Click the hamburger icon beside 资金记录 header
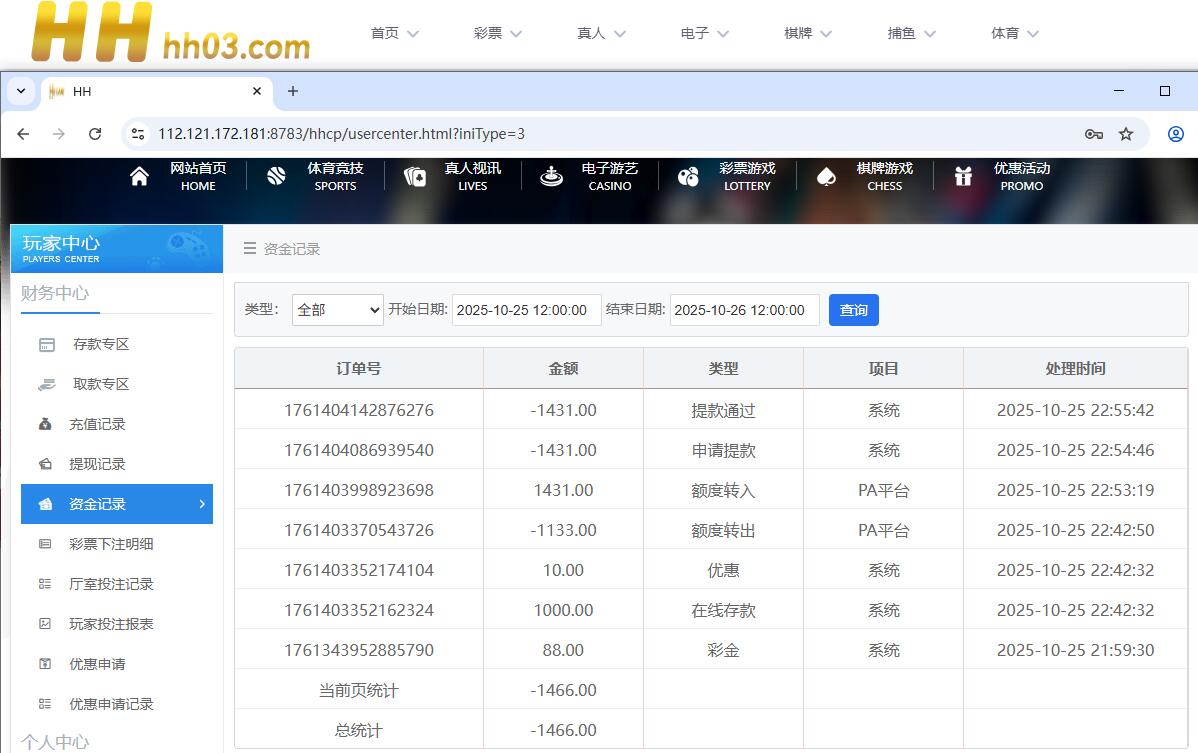The width and height of the screenshot is (1198, 753). [x=250, y=249]
